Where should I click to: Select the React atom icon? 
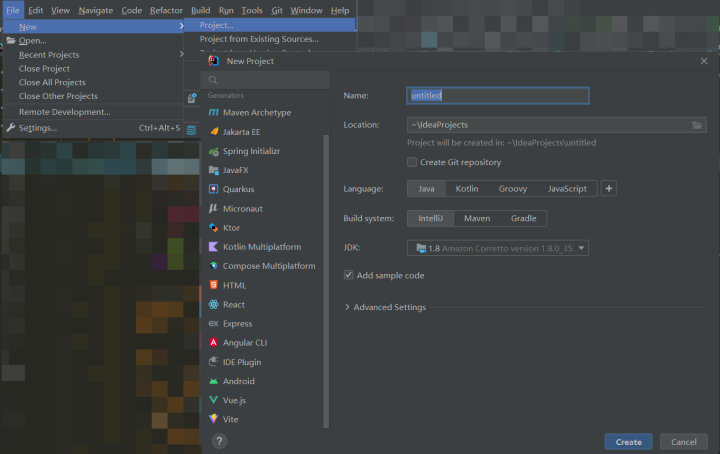click(x=214, y=304)
